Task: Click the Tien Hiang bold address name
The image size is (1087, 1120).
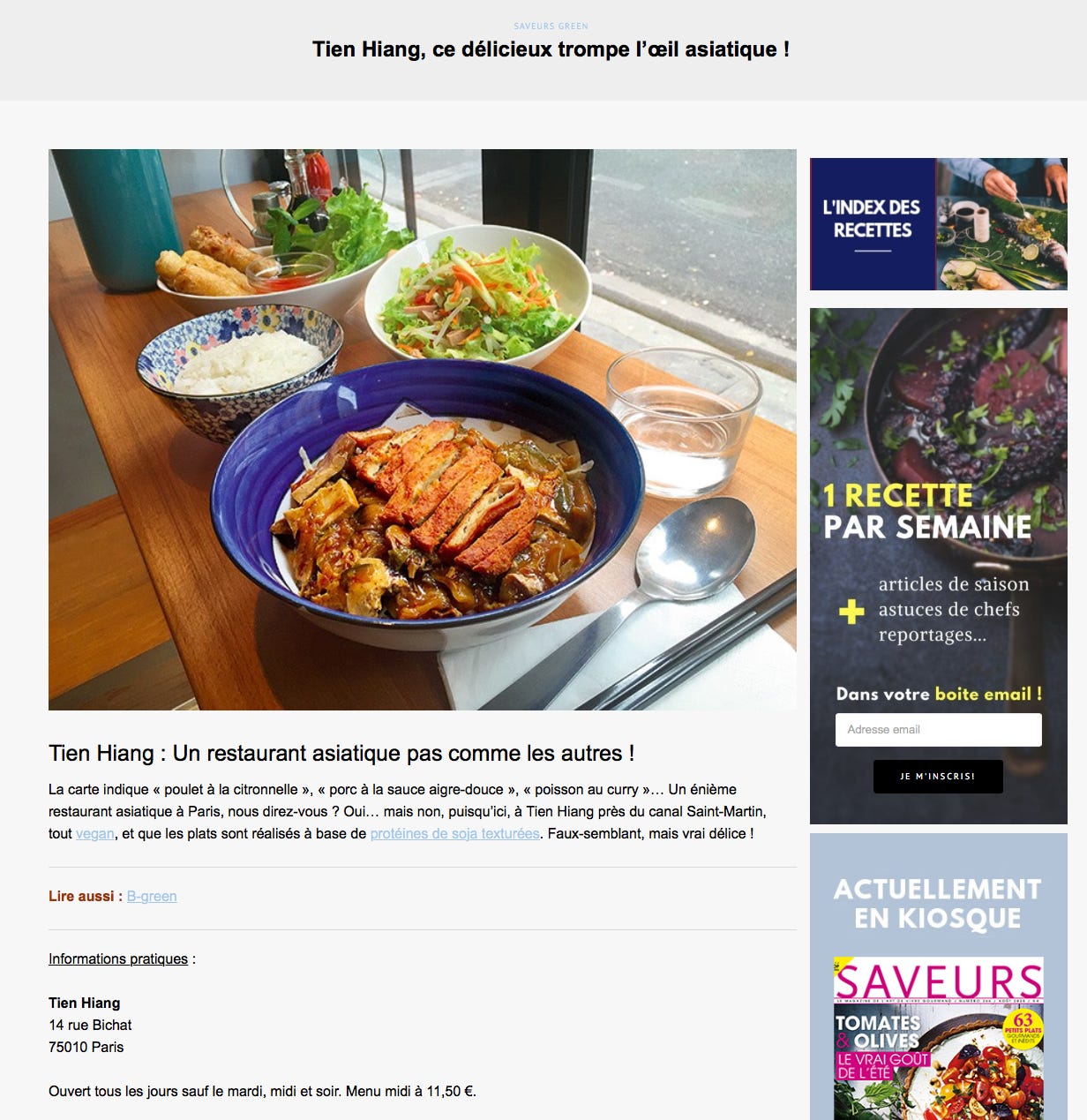Action: (x=85, y=1003)
